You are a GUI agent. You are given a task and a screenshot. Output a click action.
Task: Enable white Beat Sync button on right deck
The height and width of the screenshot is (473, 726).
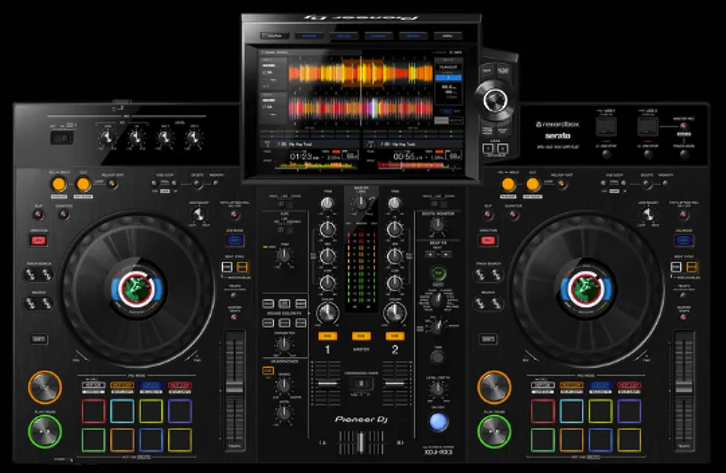(x=676, y=267)
